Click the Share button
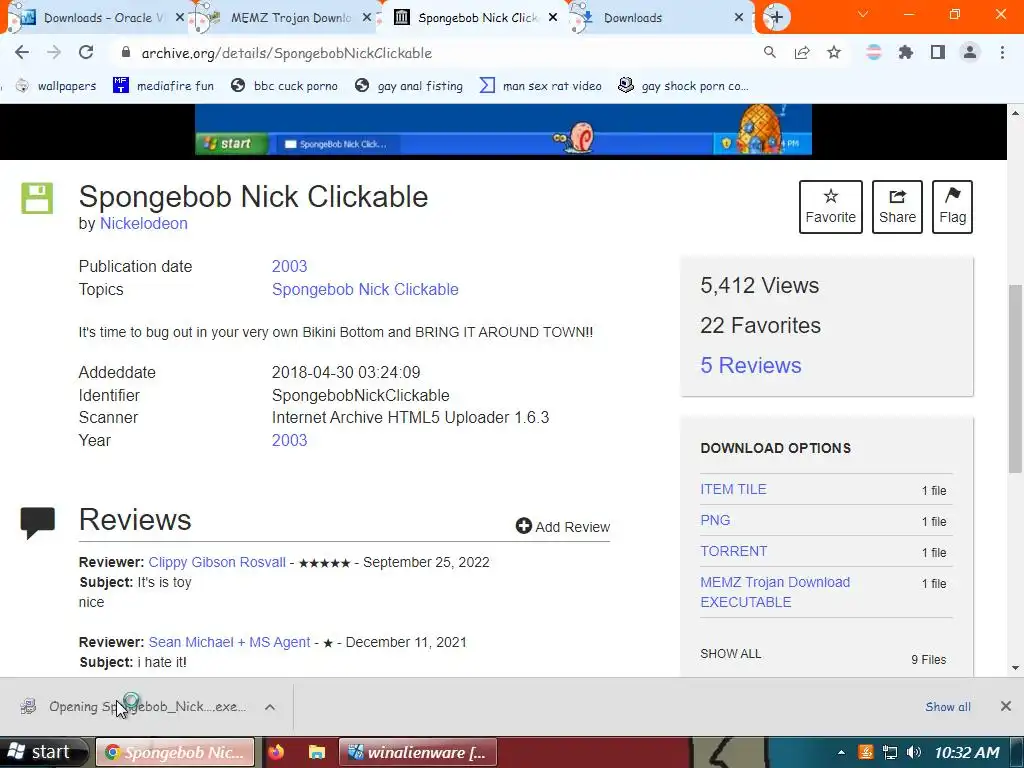 point(897,207)
